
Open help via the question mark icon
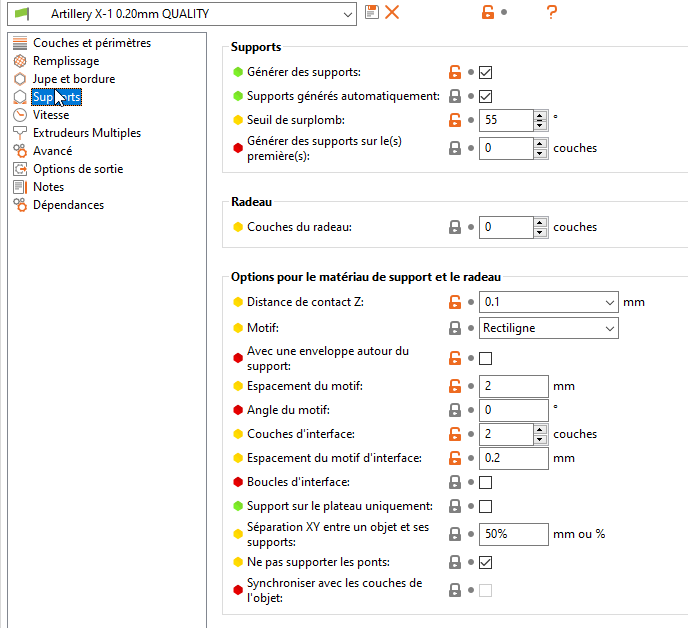pos(552,12)
